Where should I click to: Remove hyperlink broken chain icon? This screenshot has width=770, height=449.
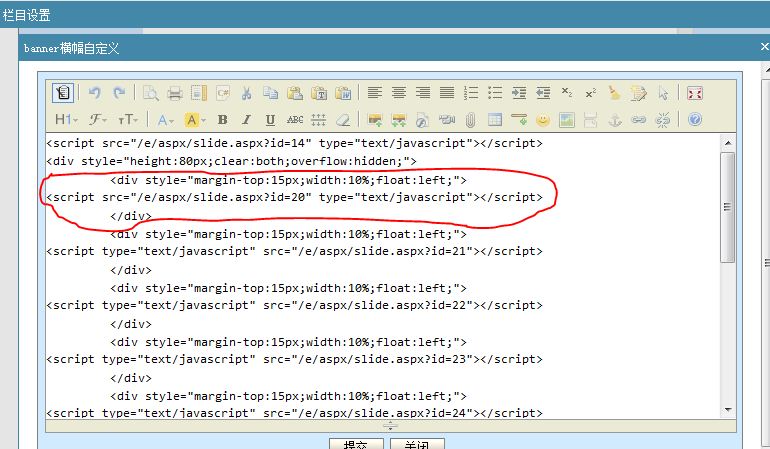click(662, 119)
